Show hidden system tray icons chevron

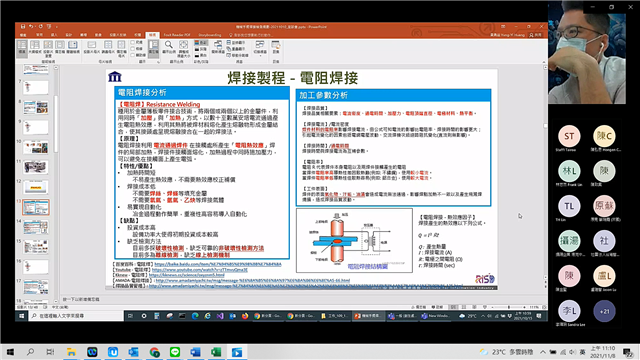543,352
